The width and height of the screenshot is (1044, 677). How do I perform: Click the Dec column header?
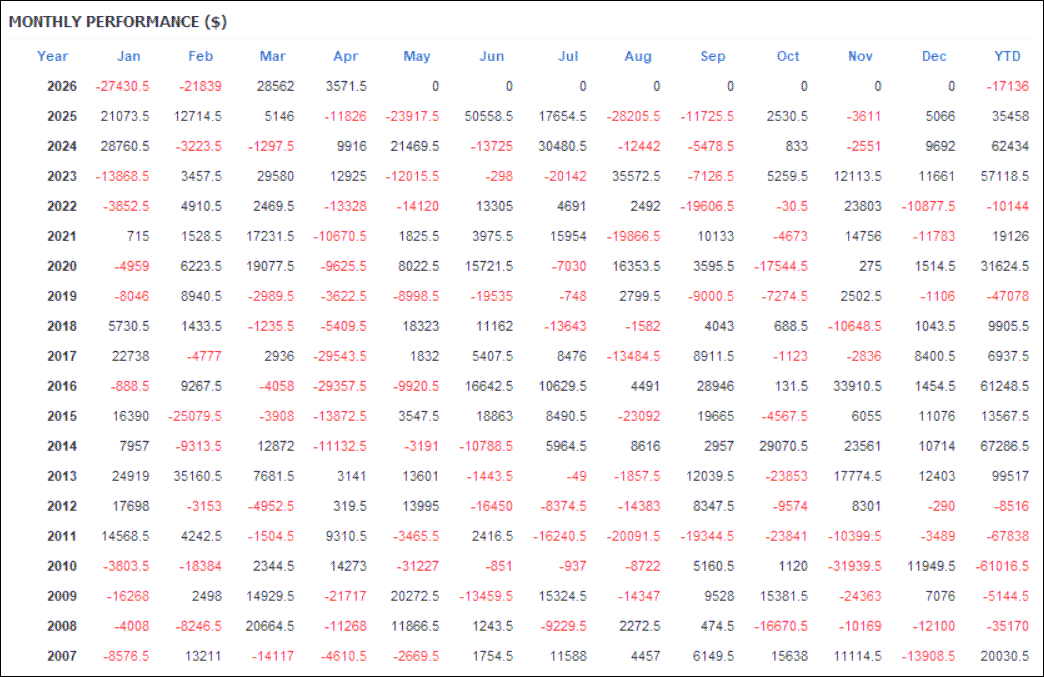click(933, 57)
